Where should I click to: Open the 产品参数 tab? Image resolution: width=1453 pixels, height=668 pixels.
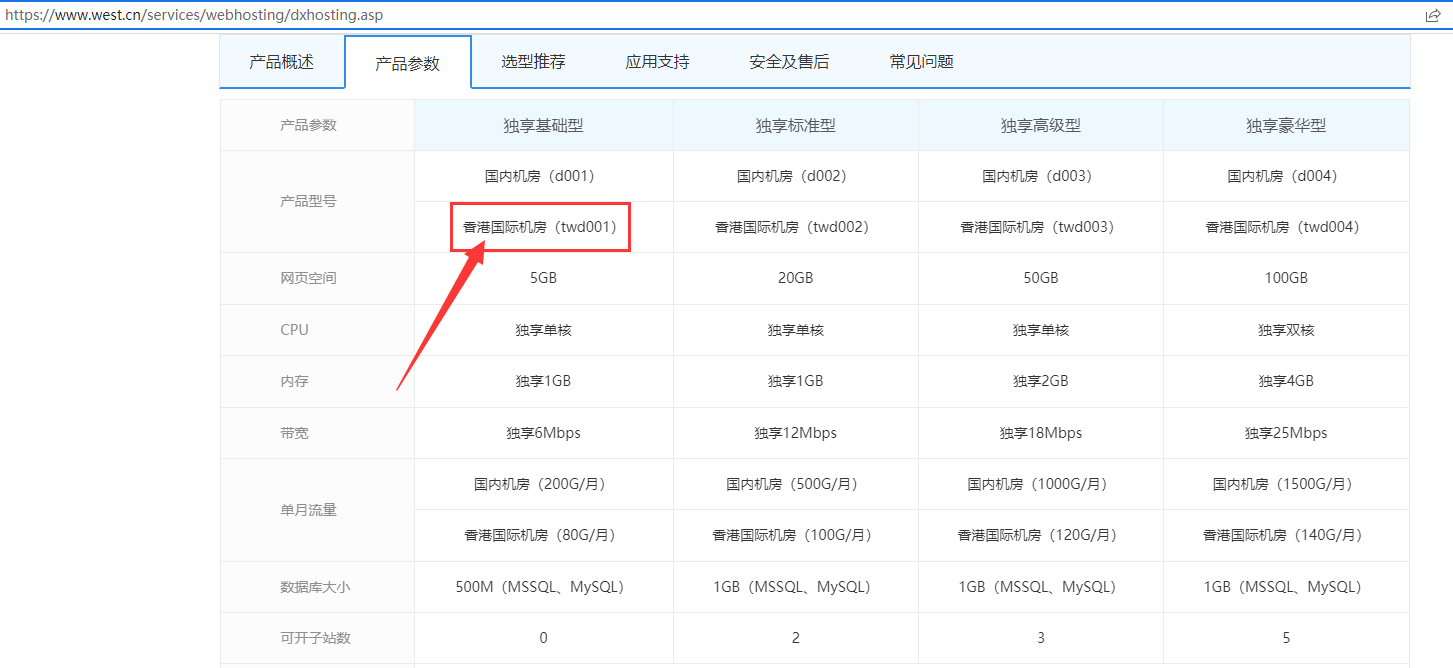407,61
